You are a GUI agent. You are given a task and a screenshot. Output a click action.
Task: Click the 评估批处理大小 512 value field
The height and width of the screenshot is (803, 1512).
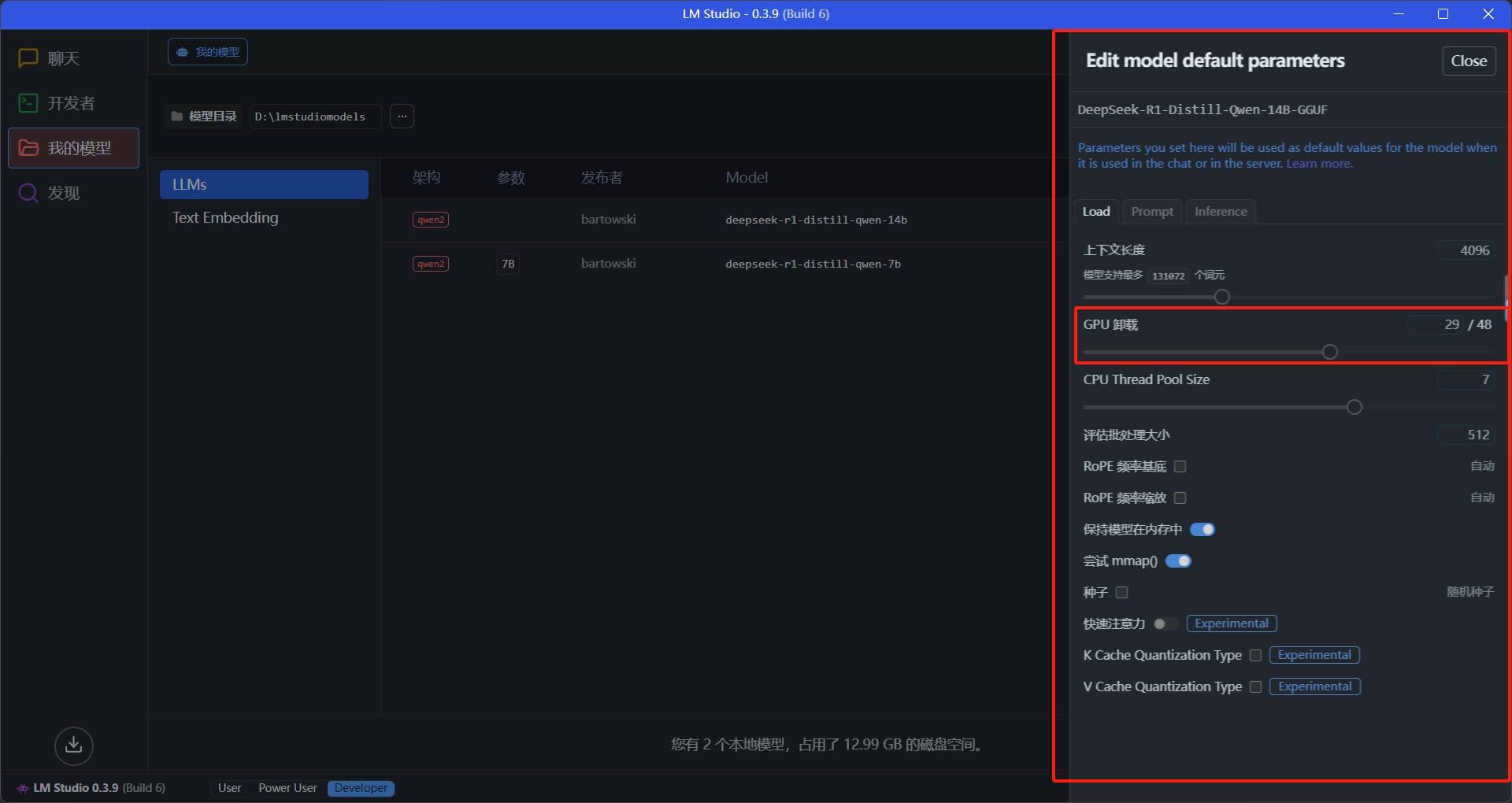1466,435
